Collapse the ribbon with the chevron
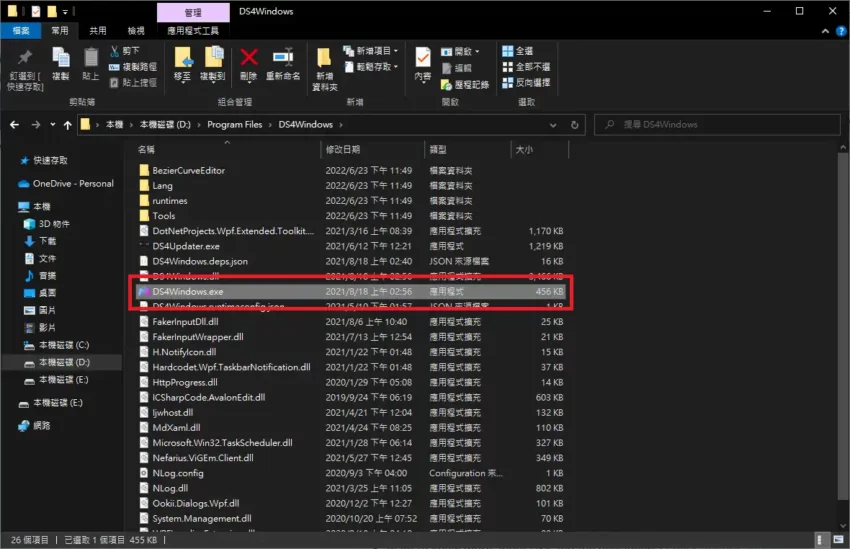Screen dimensions: 850x549 tap(825, 31)
